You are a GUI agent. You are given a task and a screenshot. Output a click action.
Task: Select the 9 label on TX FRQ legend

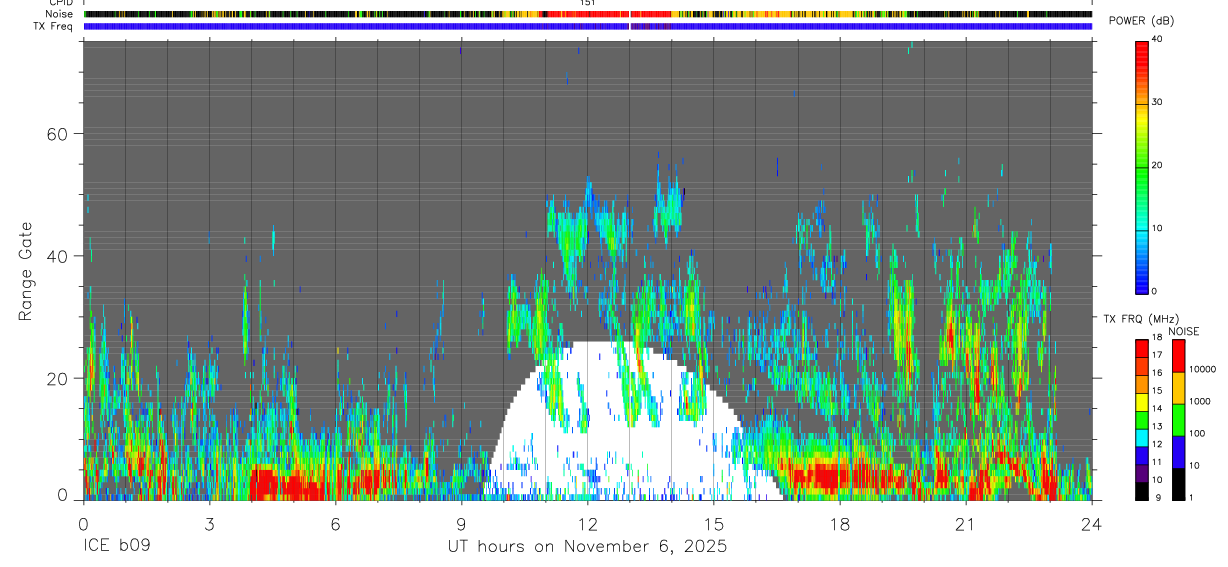tap(1157, 499)
